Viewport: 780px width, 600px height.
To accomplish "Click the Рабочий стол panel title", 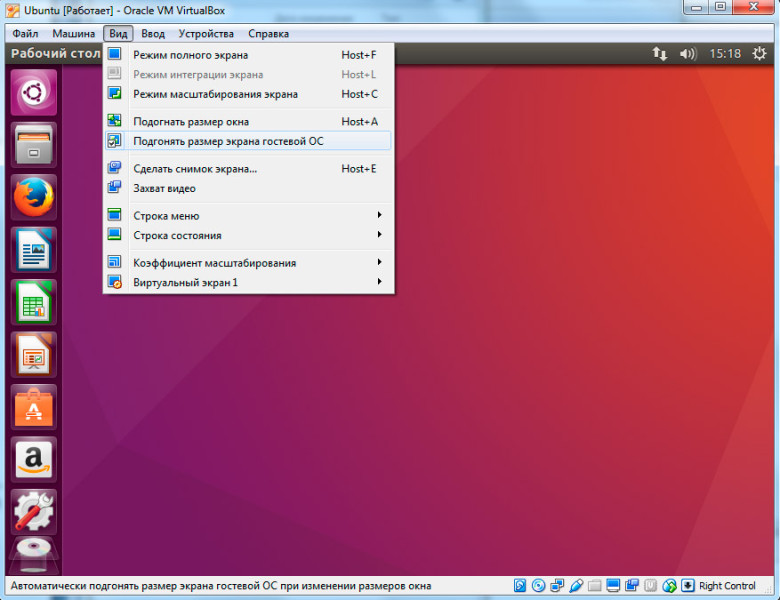I will [x=56, y=54].
